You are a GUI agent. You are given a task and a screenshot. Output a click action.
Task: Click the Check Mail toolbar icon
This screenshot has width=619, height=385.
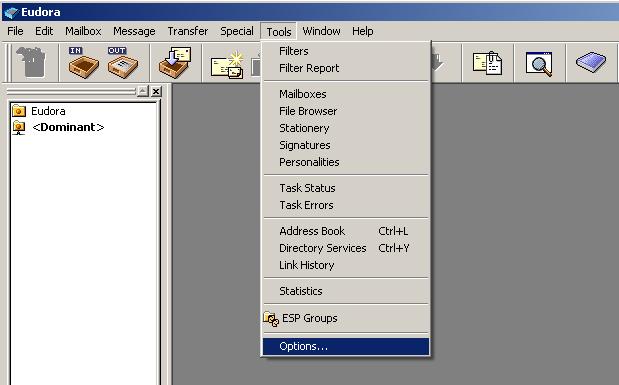pos(175,62)
